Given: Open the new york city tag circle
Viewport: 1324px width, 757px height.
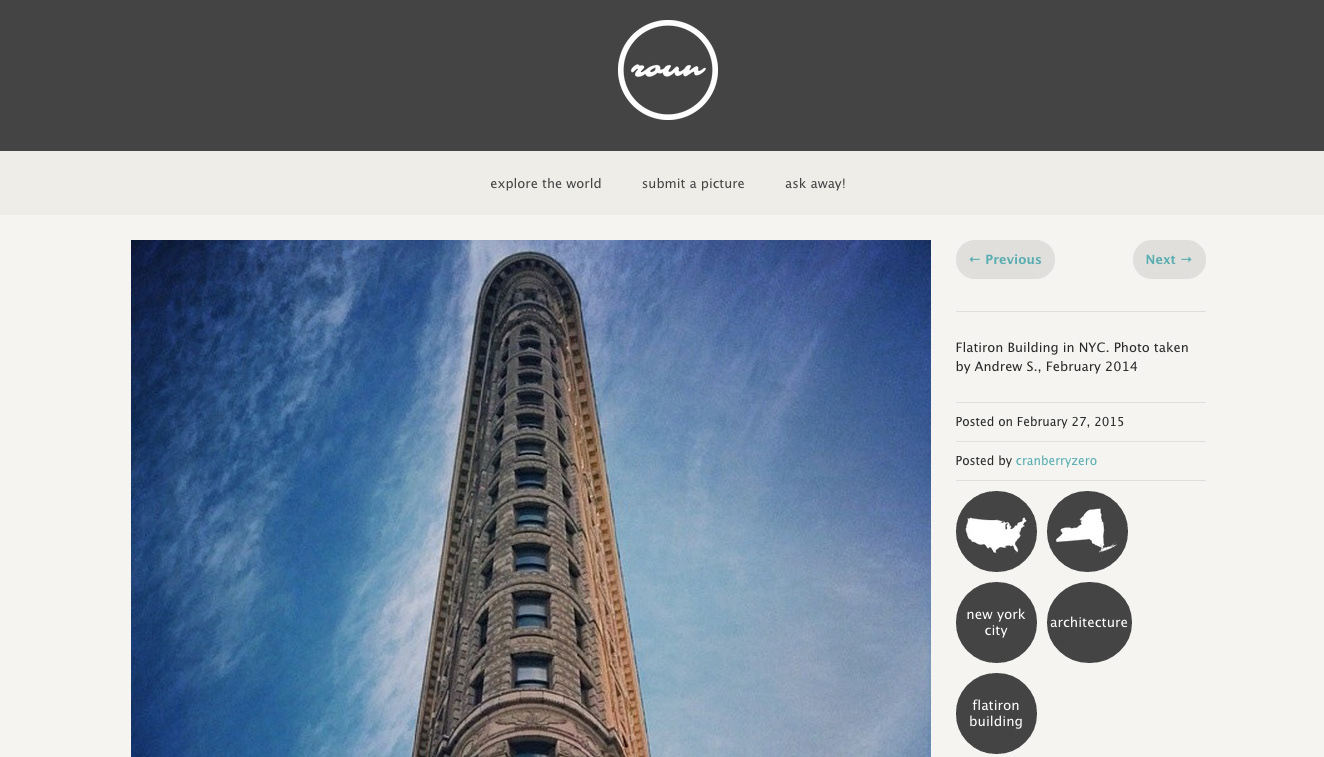Looking at the screenshot, I should (996, 622).
